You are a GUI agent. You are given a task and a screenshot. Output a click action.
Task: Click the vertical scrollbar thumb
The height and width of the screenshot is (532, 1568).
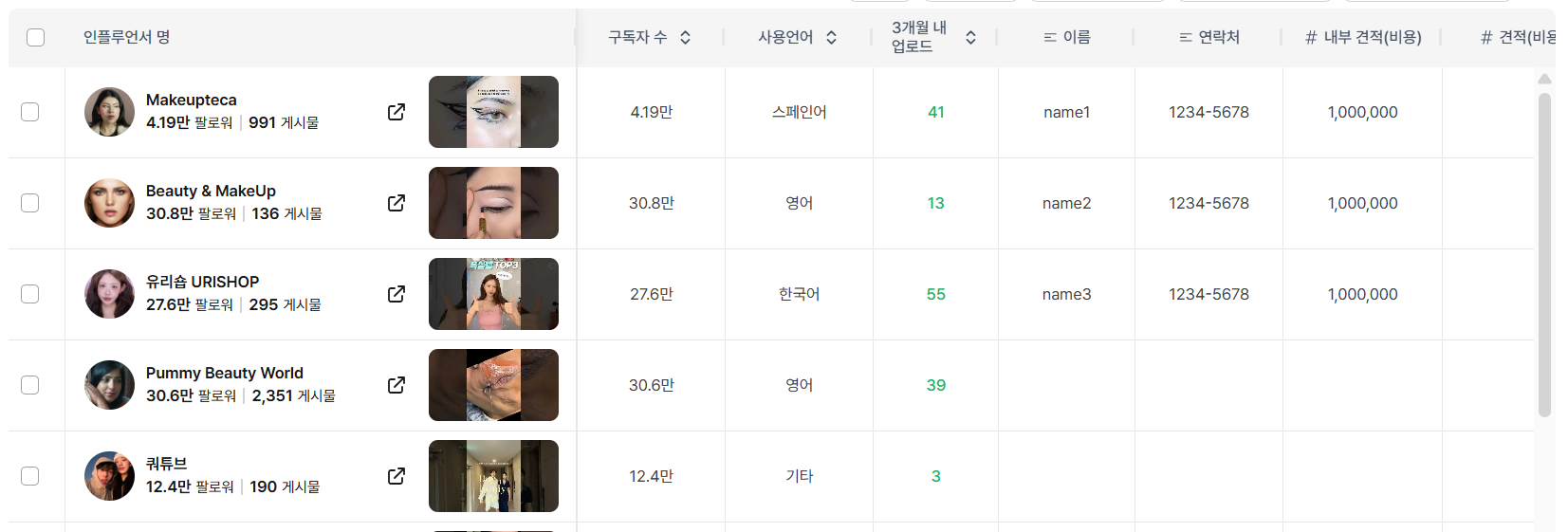[x=1544, y=254]
